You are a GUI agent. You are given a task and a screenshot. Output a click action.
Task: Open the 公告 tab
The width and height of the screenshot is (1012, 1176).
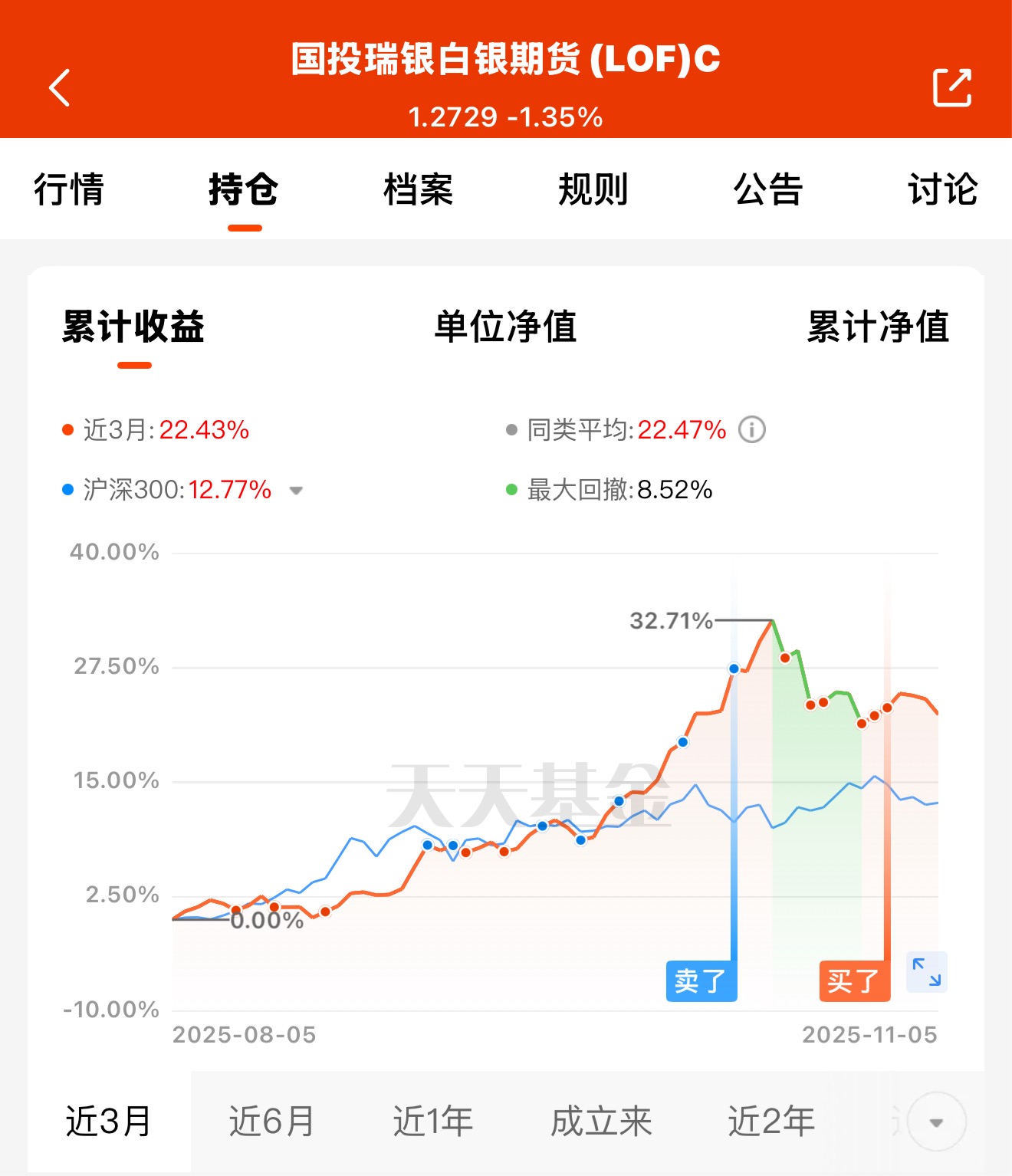tap(768, 189)
